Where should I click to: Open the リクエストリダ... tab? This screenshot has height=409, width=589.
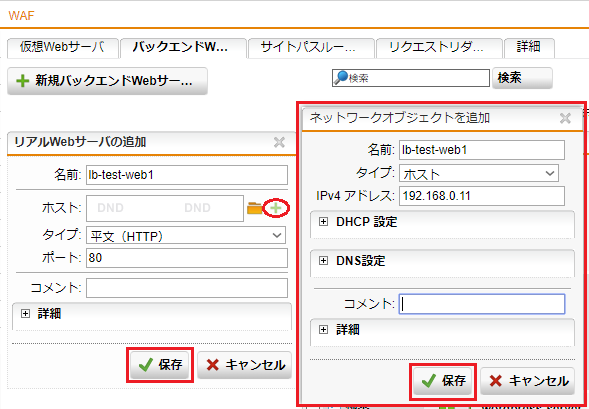pos(439,48)
